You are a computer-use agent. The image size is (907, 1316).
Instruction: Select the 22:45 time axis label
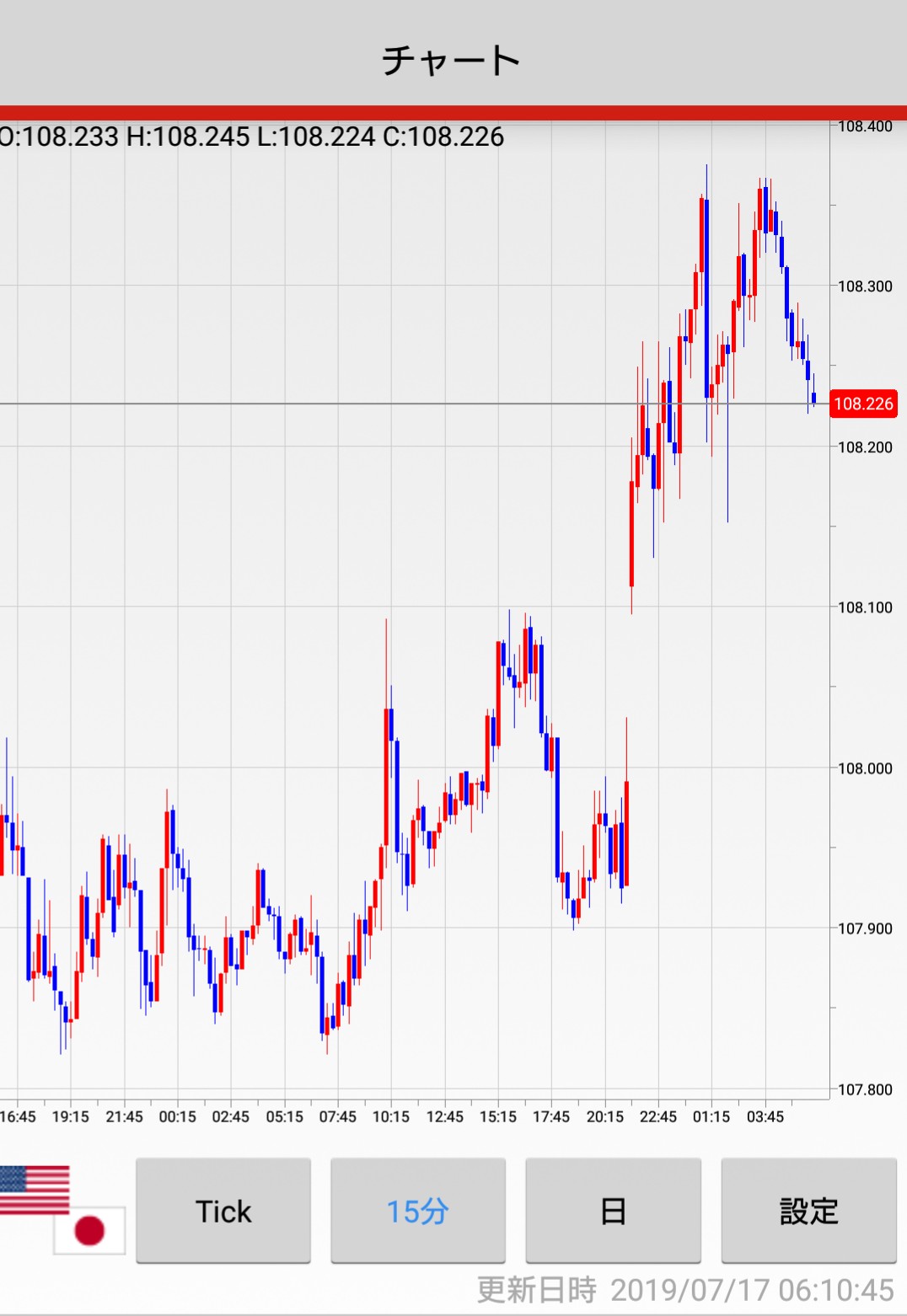click(x=657, y=1116)
